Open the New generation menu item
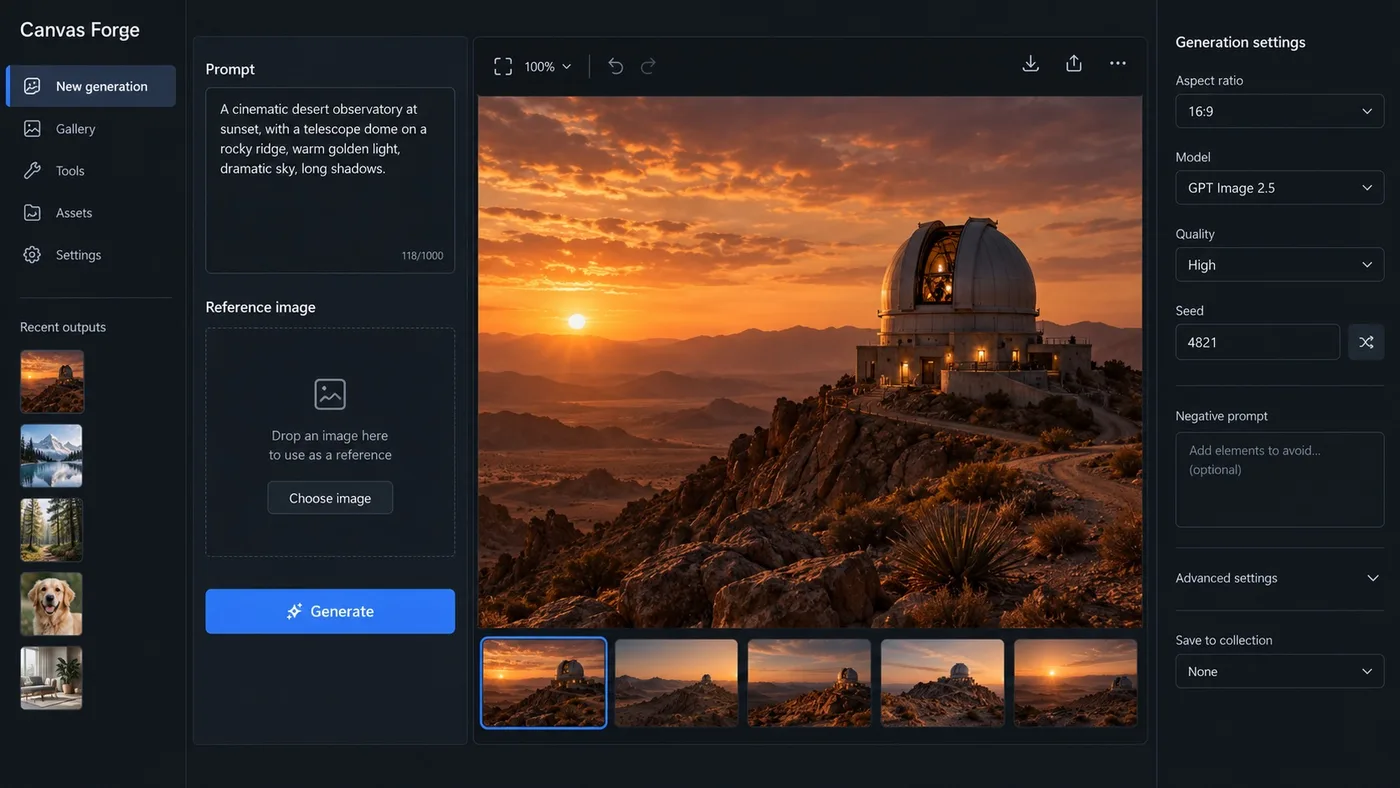The image size is (1400, 788). [91, 86]
